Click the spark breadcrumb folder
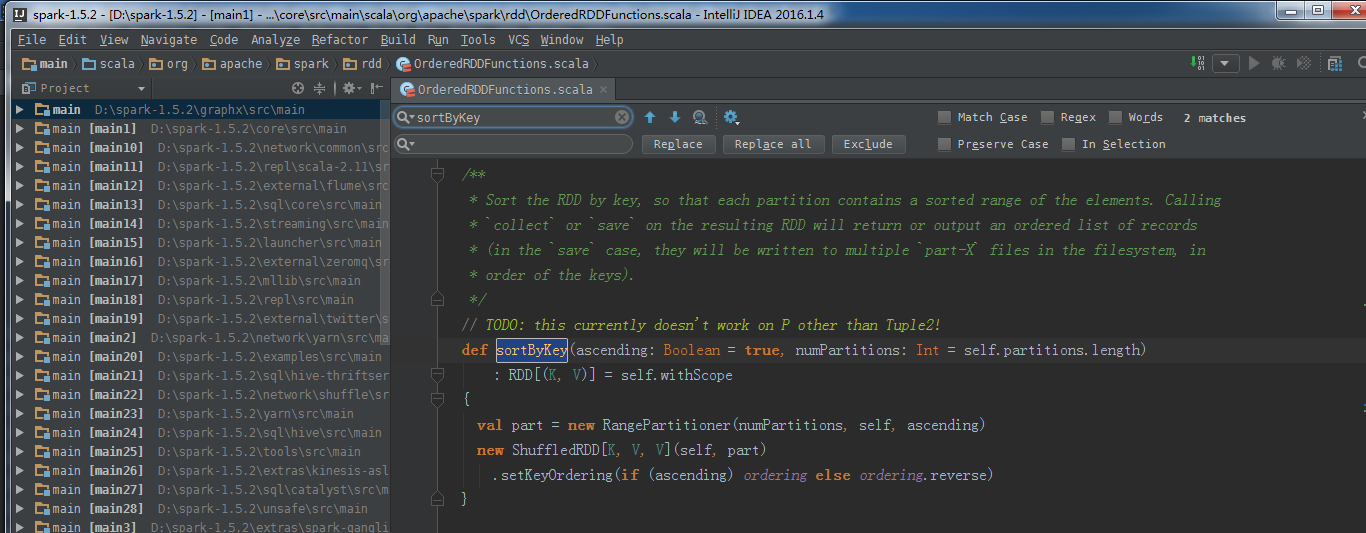The image size is (1366, 533). pos(302,64)
